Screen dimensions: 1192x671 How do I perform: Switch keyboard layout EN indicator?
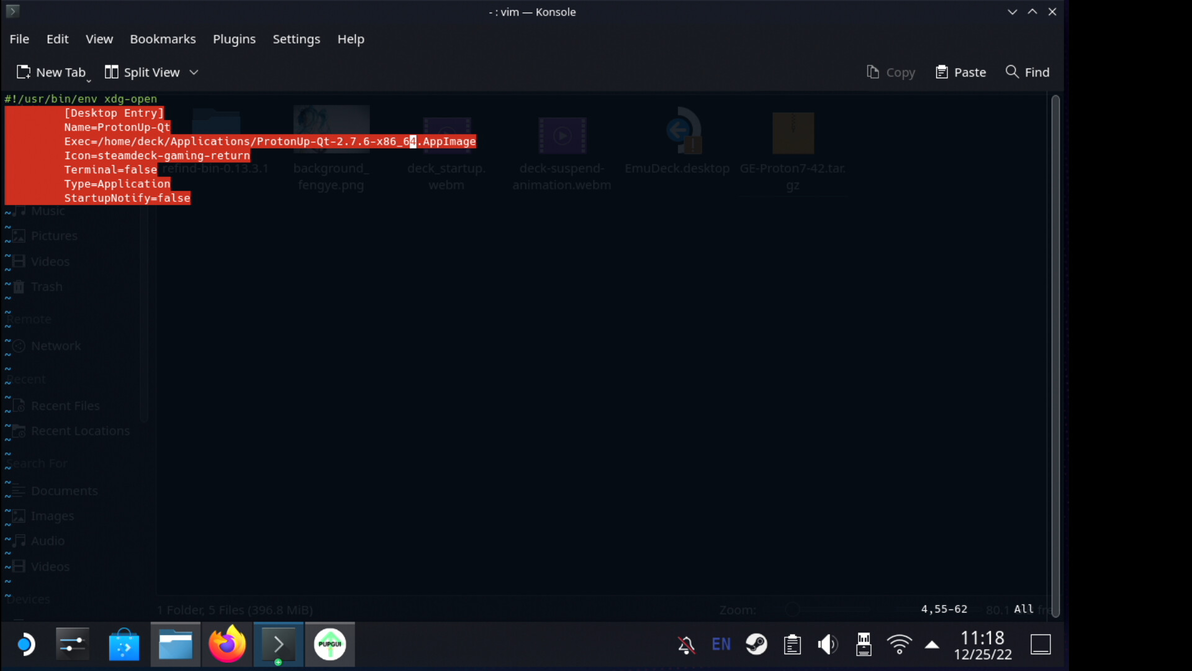pos(721,644)
